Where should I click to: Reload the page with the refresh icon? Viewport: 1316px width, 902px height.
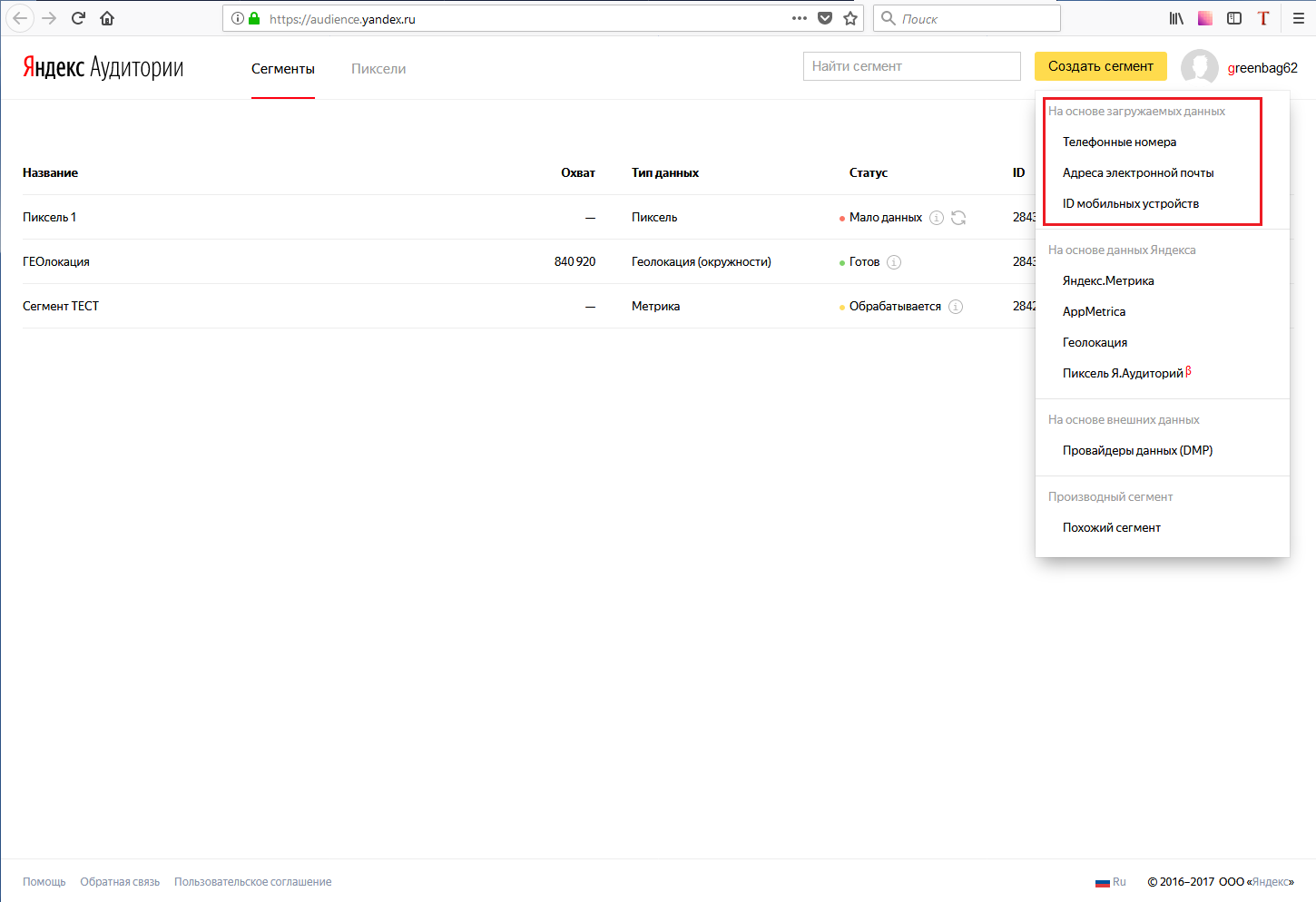click(x=78, y=18)
